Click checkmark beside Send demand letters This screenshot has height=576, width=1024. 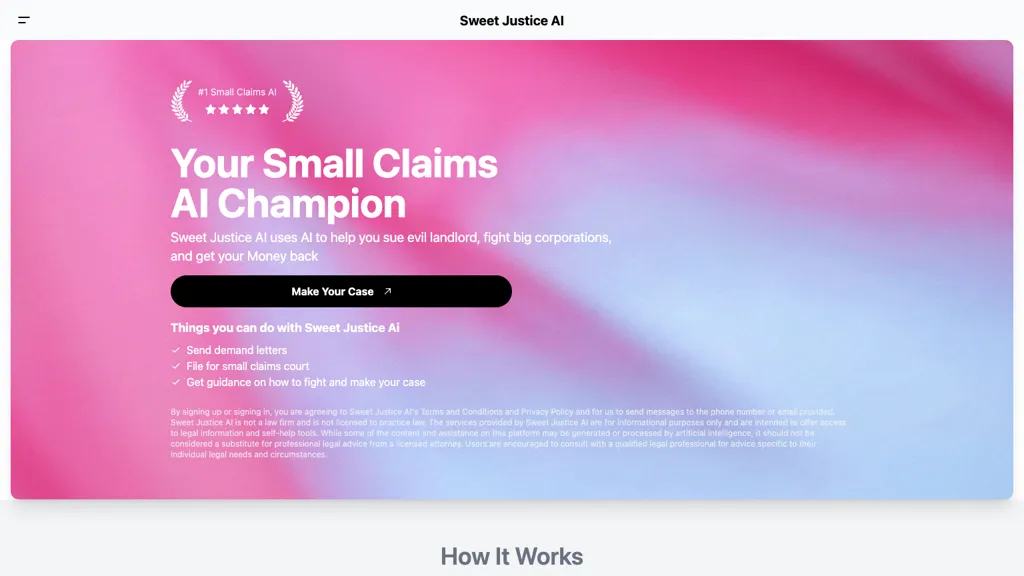click(176, 350)
